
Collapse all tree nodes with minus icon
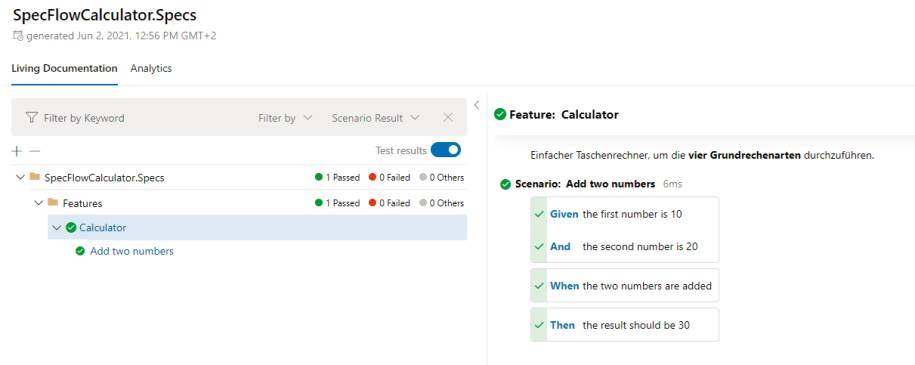(x=35, y=151)
